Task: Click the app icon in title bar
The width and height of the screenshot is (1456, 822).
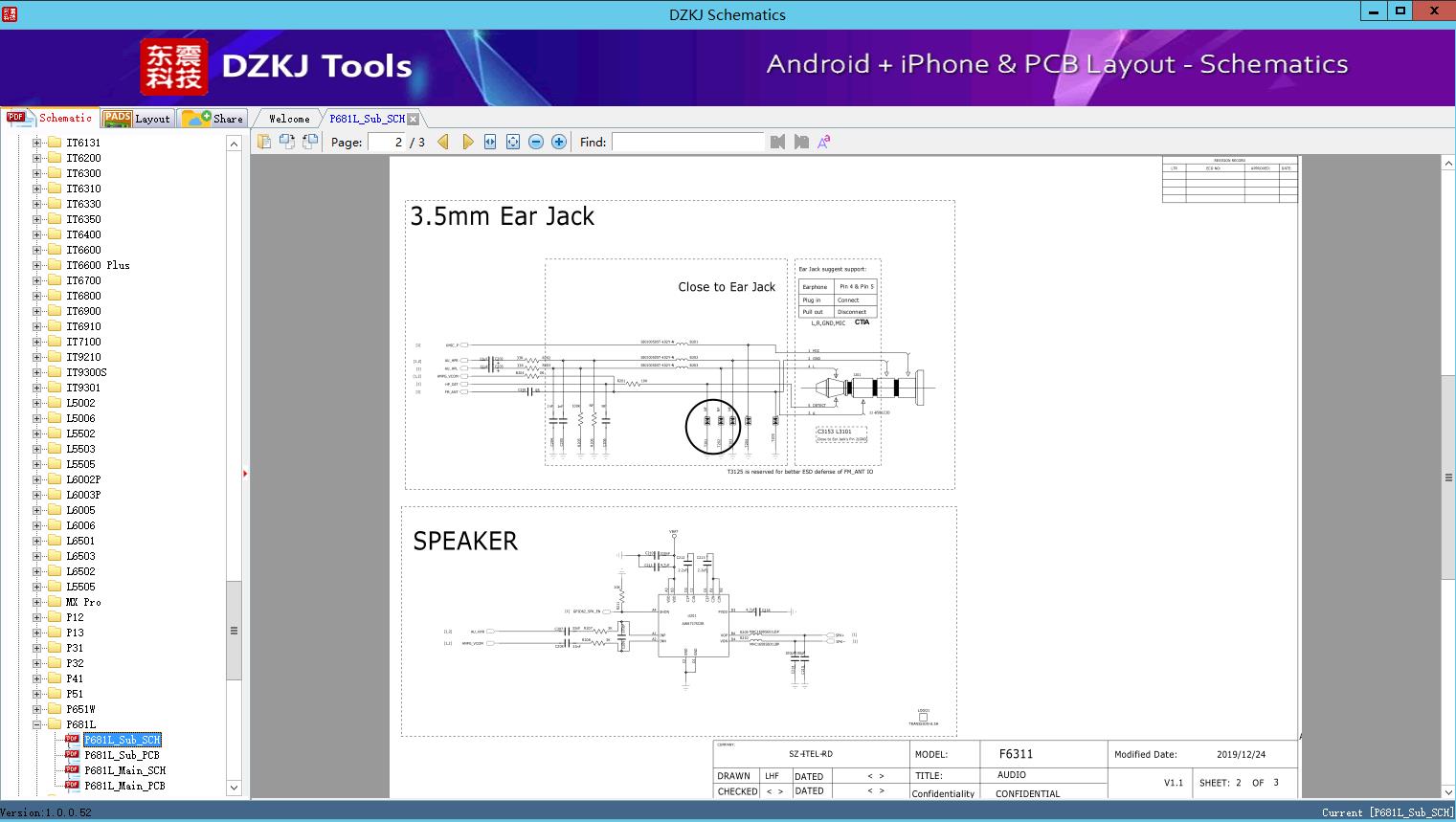Action: 9,14
